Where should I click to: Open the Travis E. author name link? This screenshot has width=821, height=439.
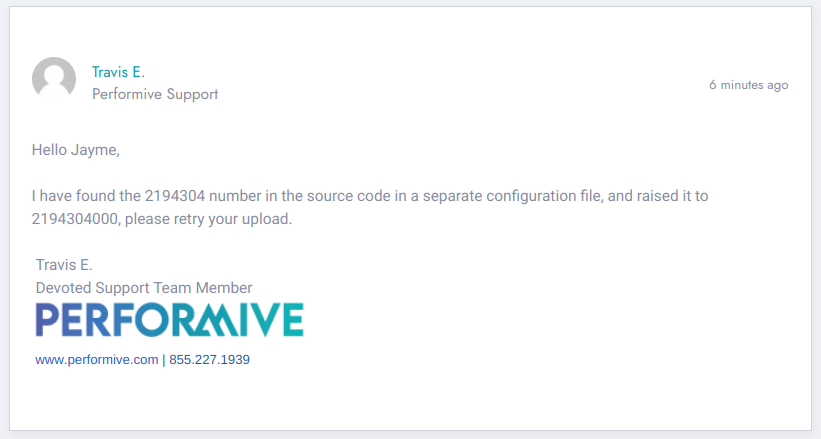[118, 72]
